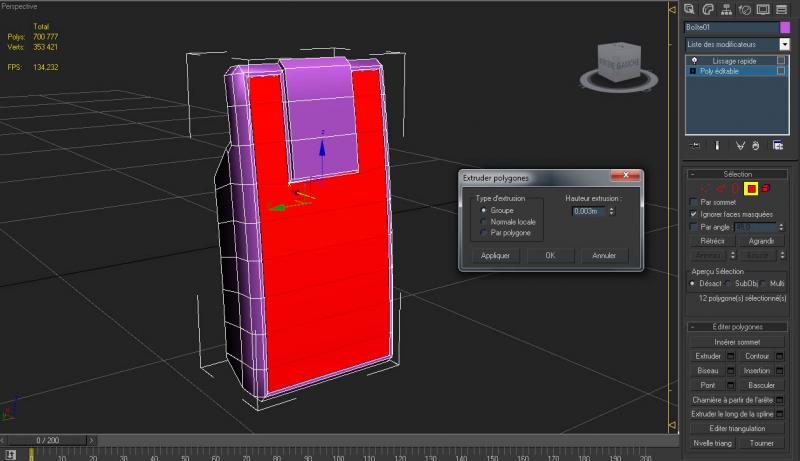Open settings box next to Contour
Screen dimensions: 800x461
[780, 356]
